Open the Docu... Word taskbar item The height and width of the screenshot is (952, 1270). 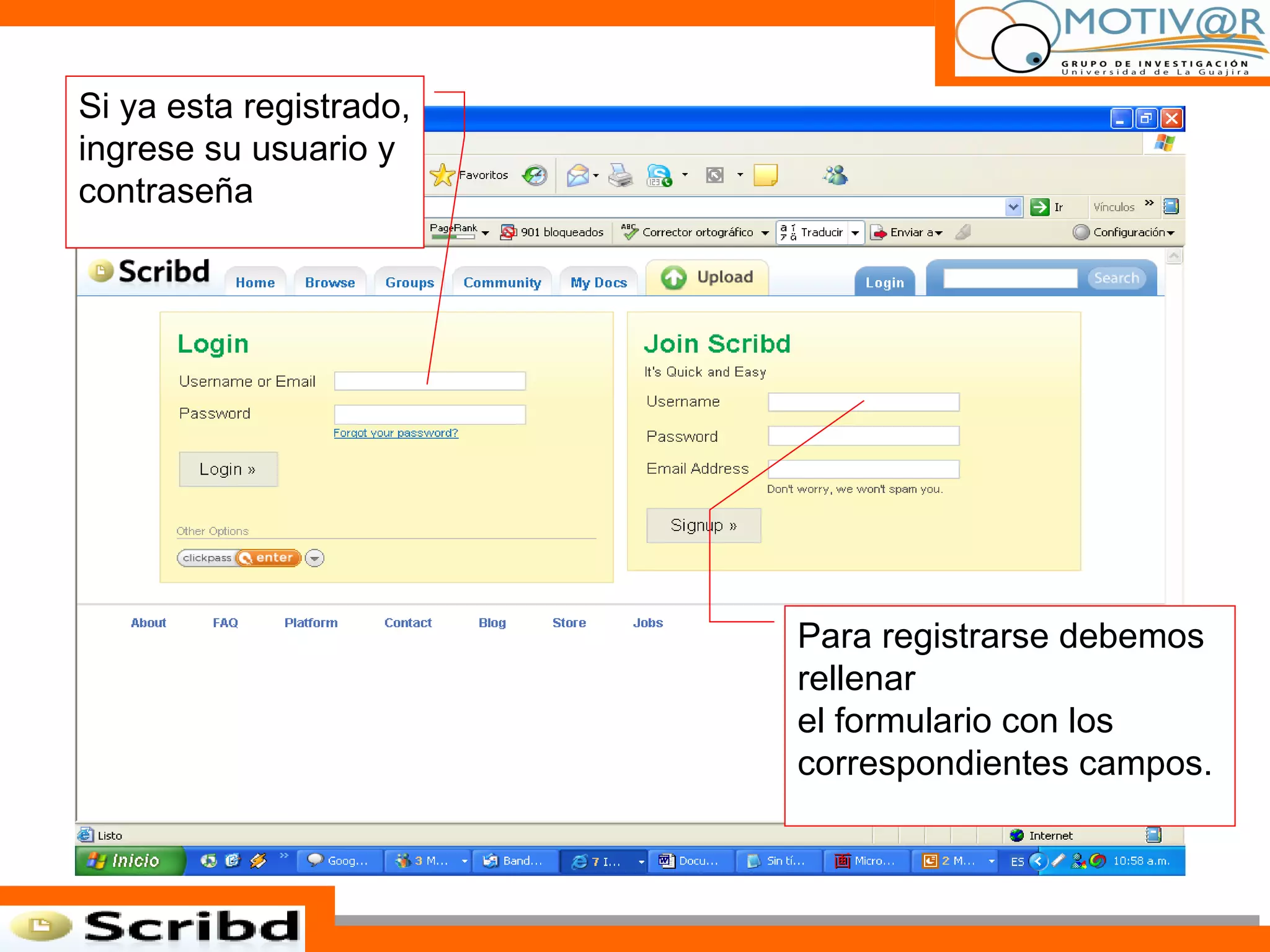(x=690, y=861)
